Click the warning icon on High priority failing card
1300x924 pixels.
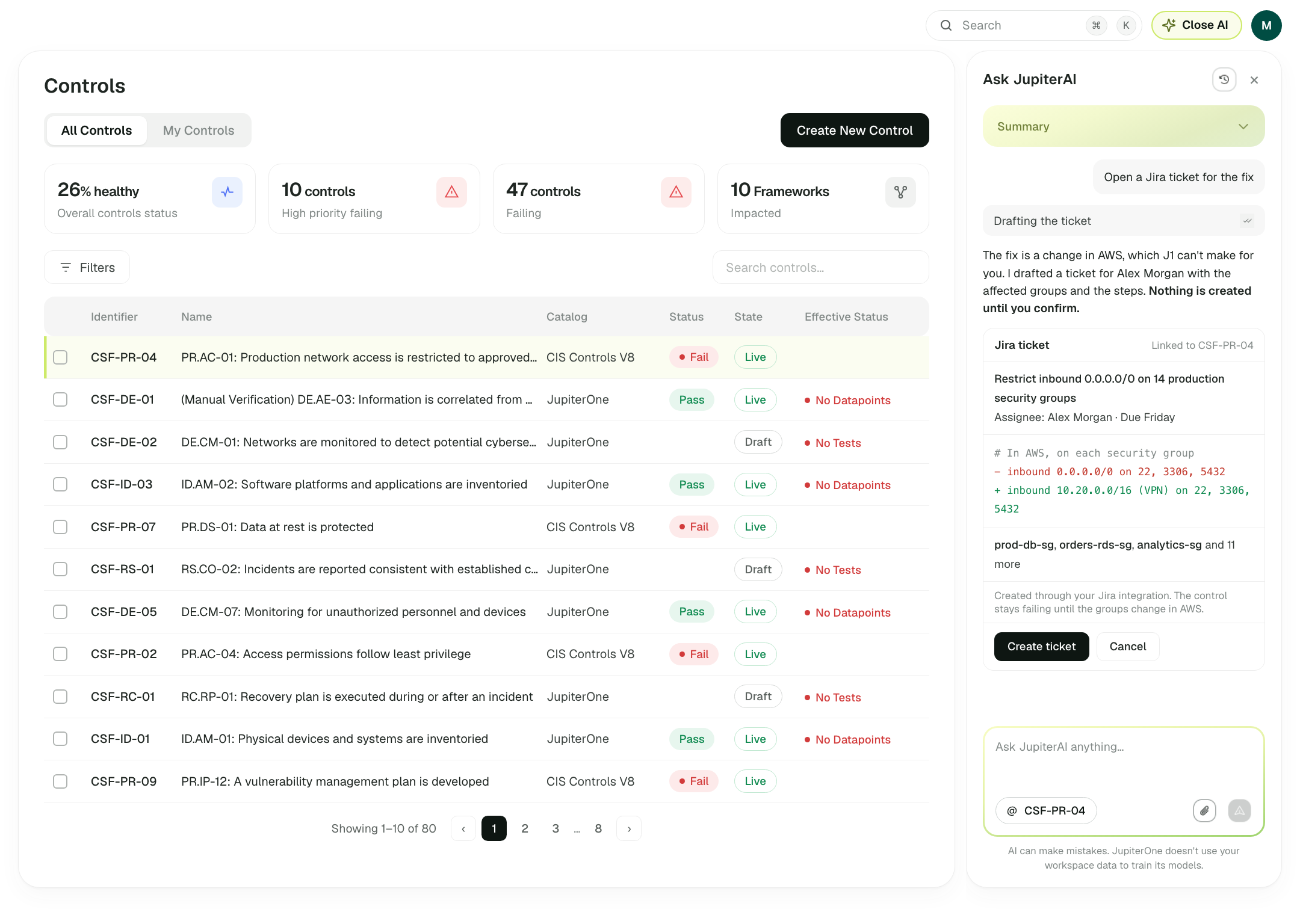tap(451, 192)
